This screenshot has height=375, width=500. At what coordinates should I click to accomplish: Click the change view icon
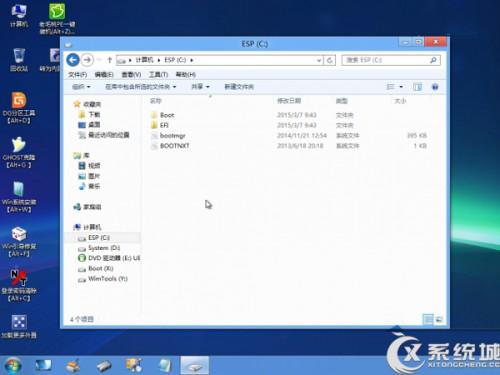coord(390,87)
